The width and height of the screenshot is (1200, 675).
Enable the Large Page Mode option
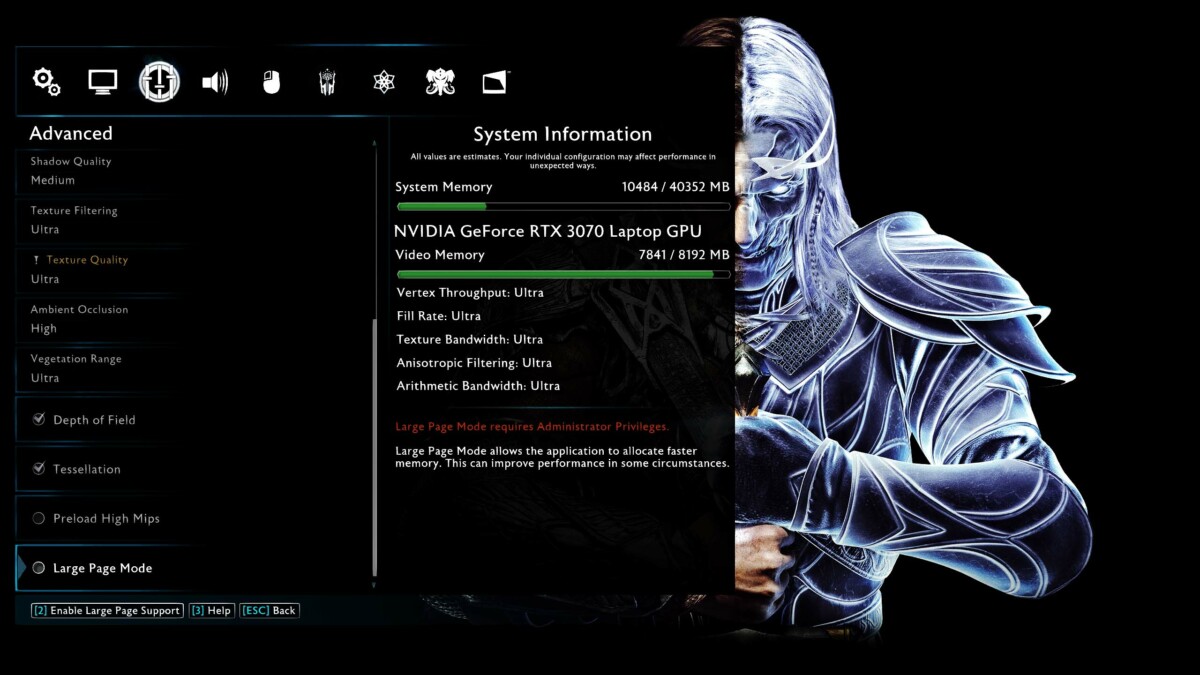(39, 568)
